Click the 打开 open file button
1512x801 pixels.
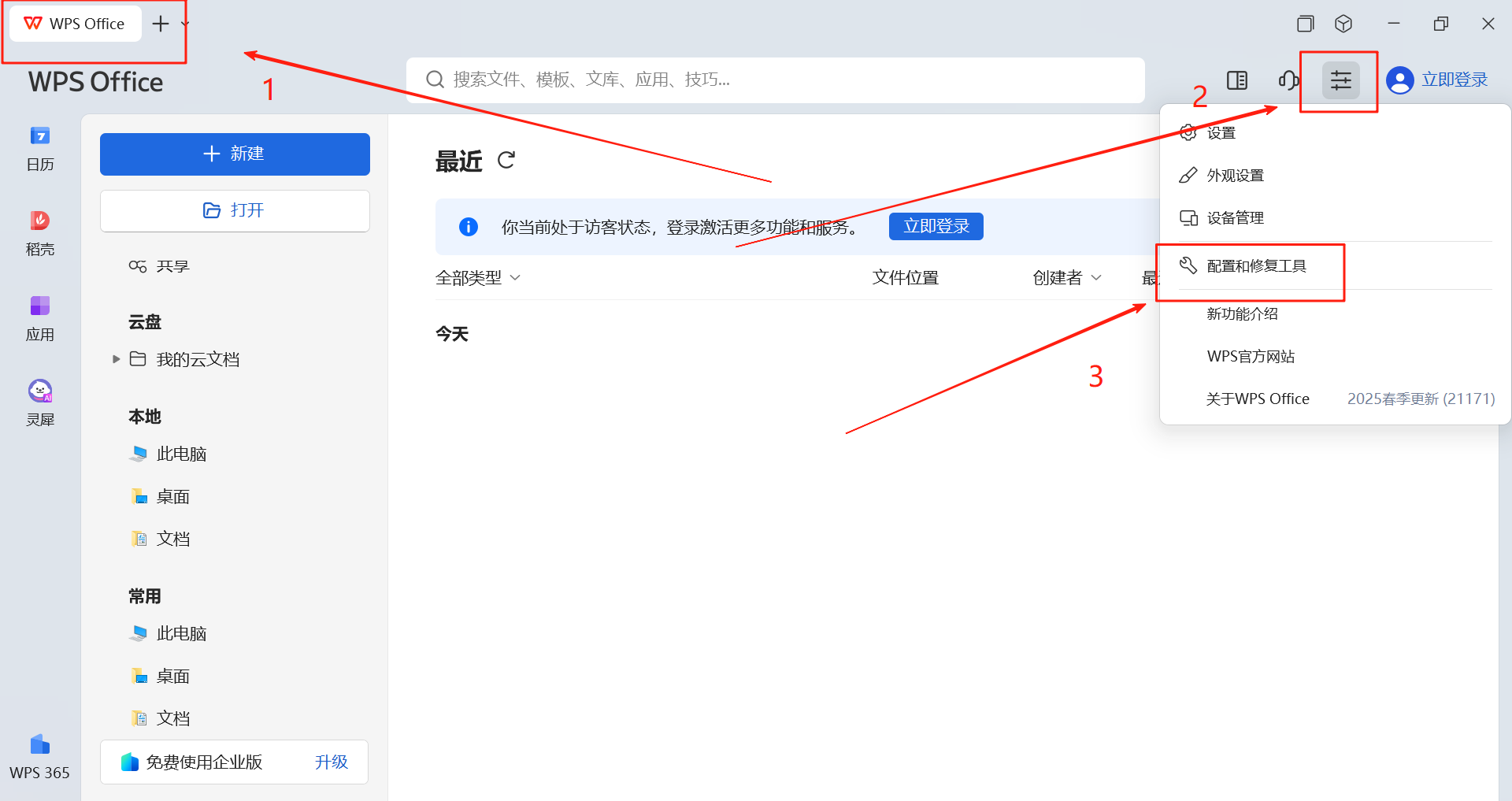[x=235, y=210]
